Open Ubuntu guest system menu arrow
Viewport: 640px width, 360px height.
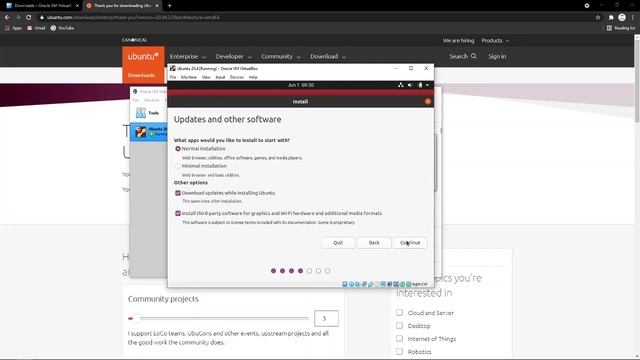point(427,85)
